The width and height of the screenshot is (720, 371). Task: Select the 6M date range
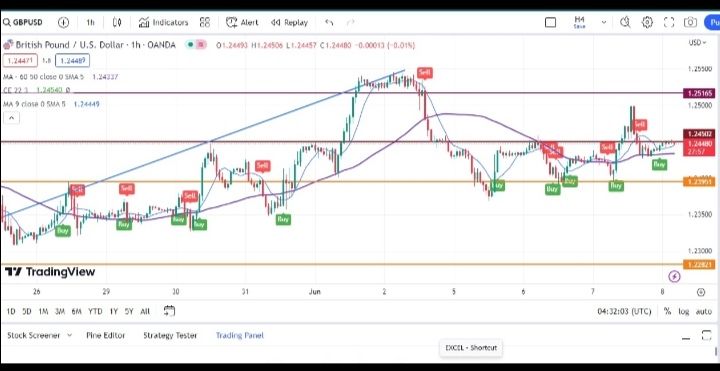coord(76,311)
